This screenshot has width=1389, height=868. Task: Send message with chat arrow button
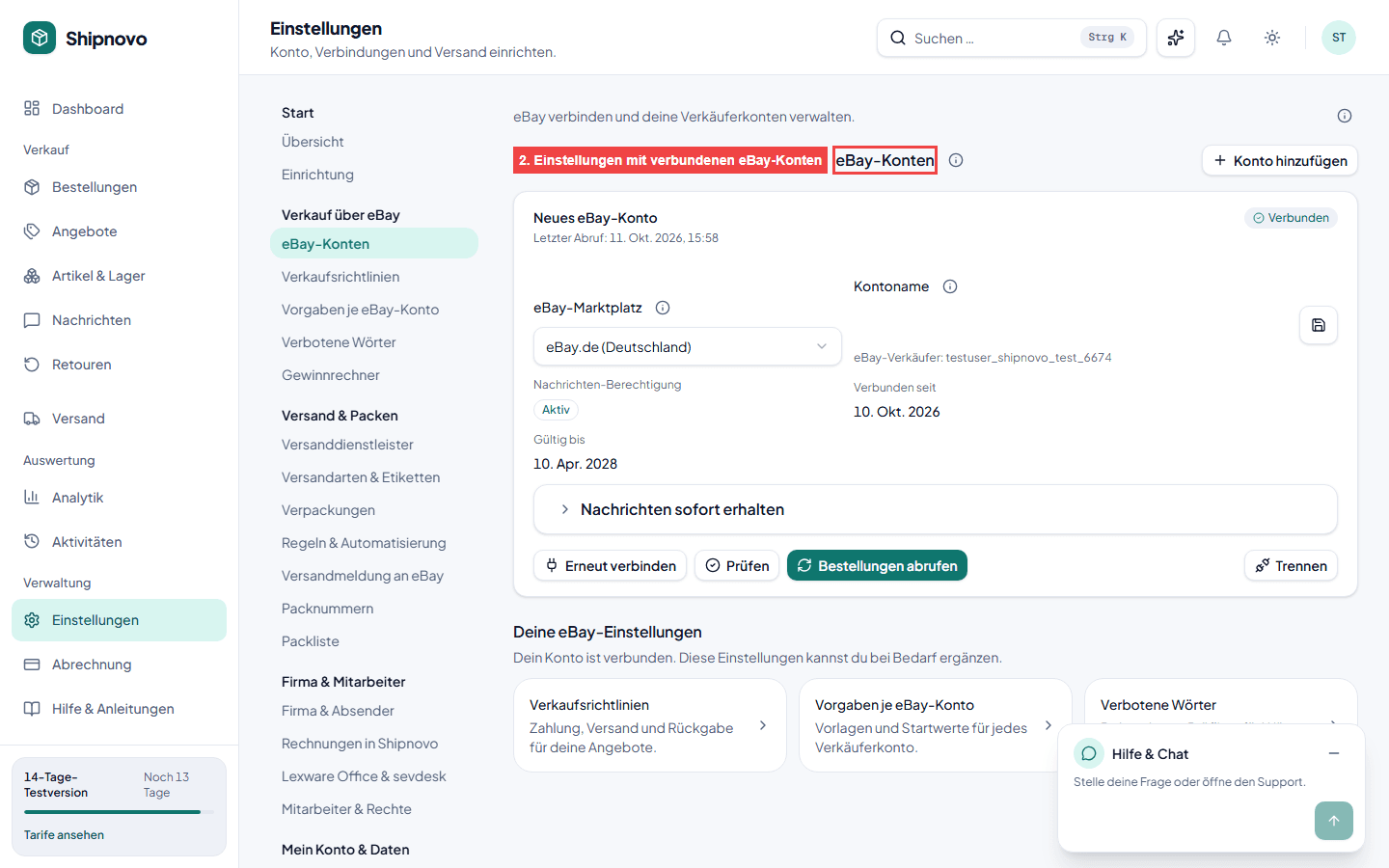click(1334, 821)
